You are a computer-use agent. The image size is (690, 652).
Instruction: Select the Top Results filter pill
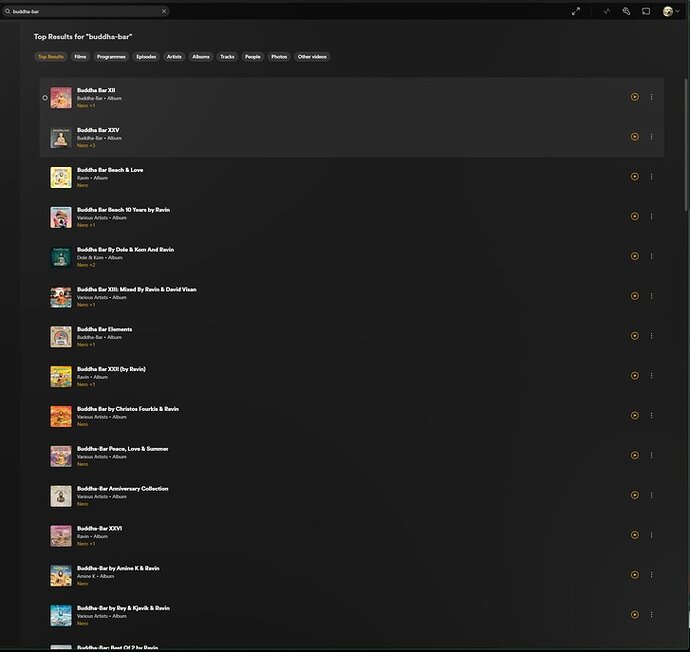51,57
